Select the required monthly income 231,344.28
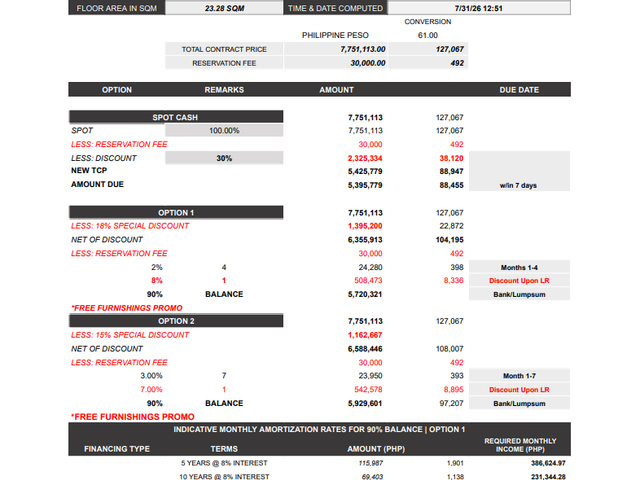Screen dimensions: 640x480 [x=548, y=477]
